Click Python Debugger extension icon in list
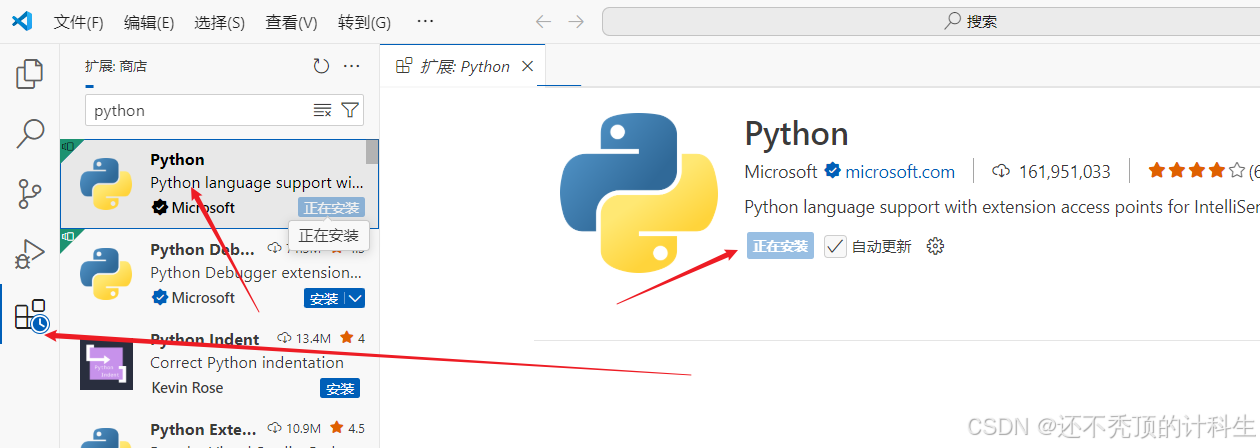Image resolution: width=1260 pixels, height=448 pixels. pos(106,274)
